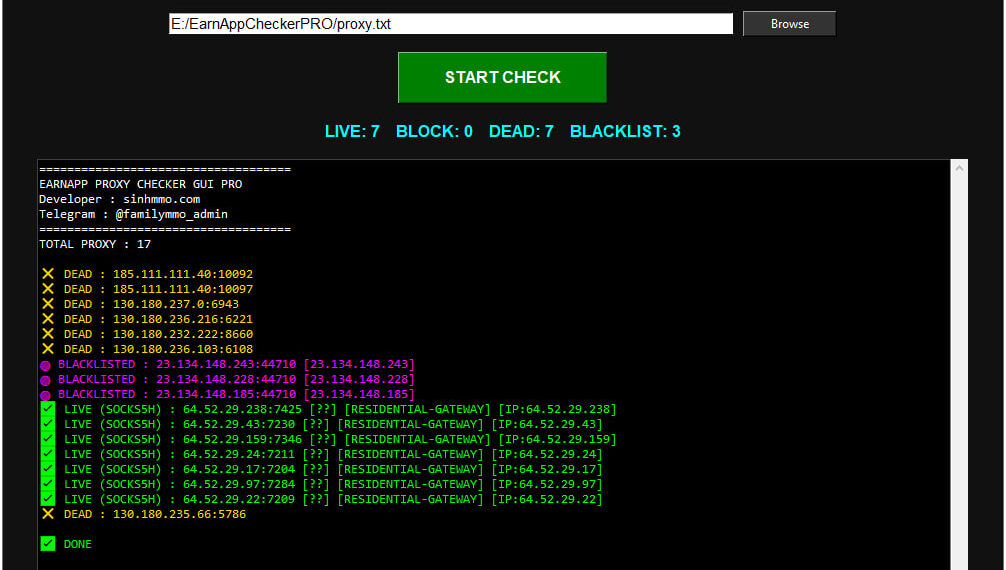This screenshot has width=1006, height=570.
Task: Click the bracketed IP [23.134.148.185]
Action: (359, 393)
